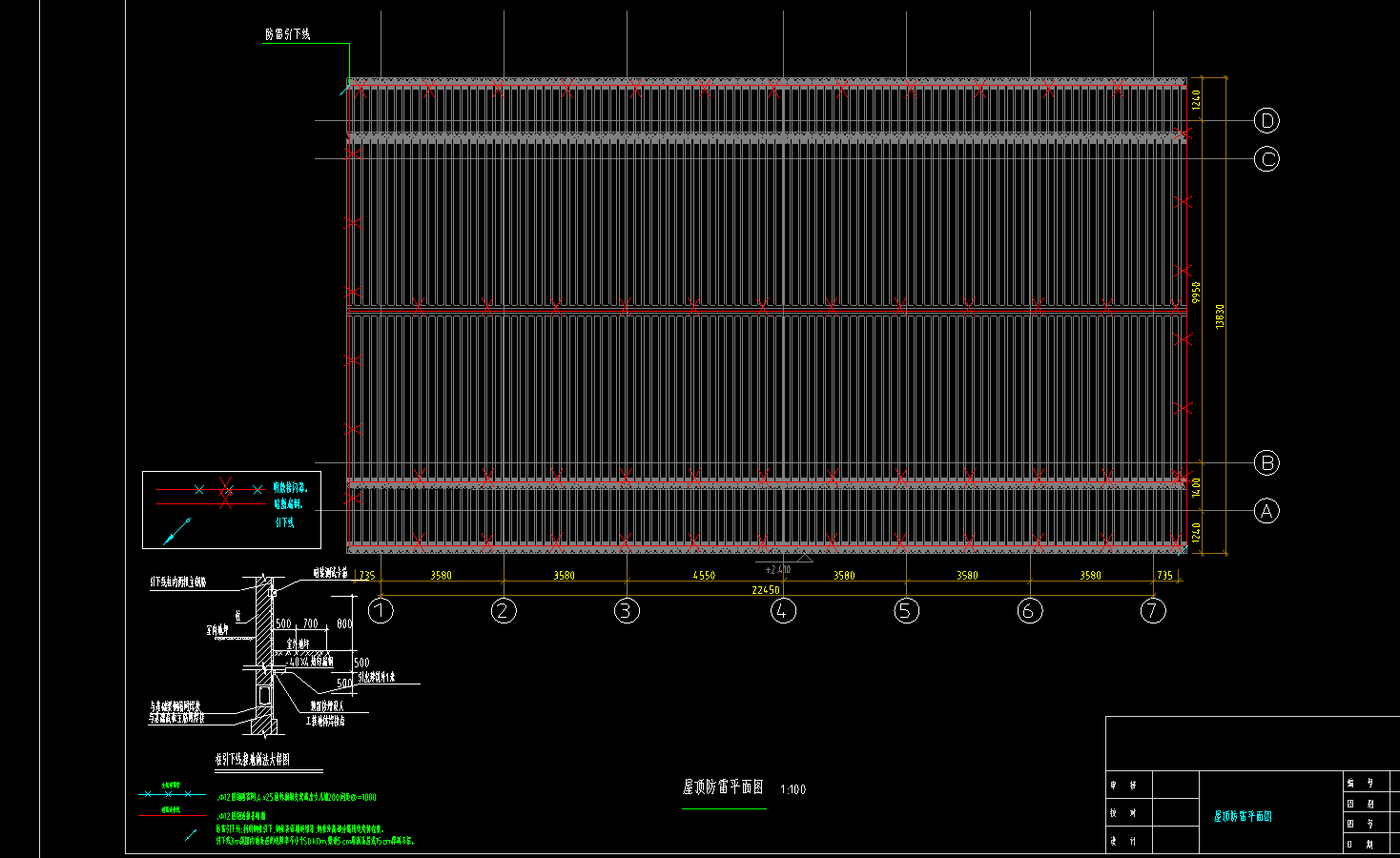The image size is (1400, 858).
Task: Click the cyan down-conductor arrow in legend box
Action: tap(177, 532)
